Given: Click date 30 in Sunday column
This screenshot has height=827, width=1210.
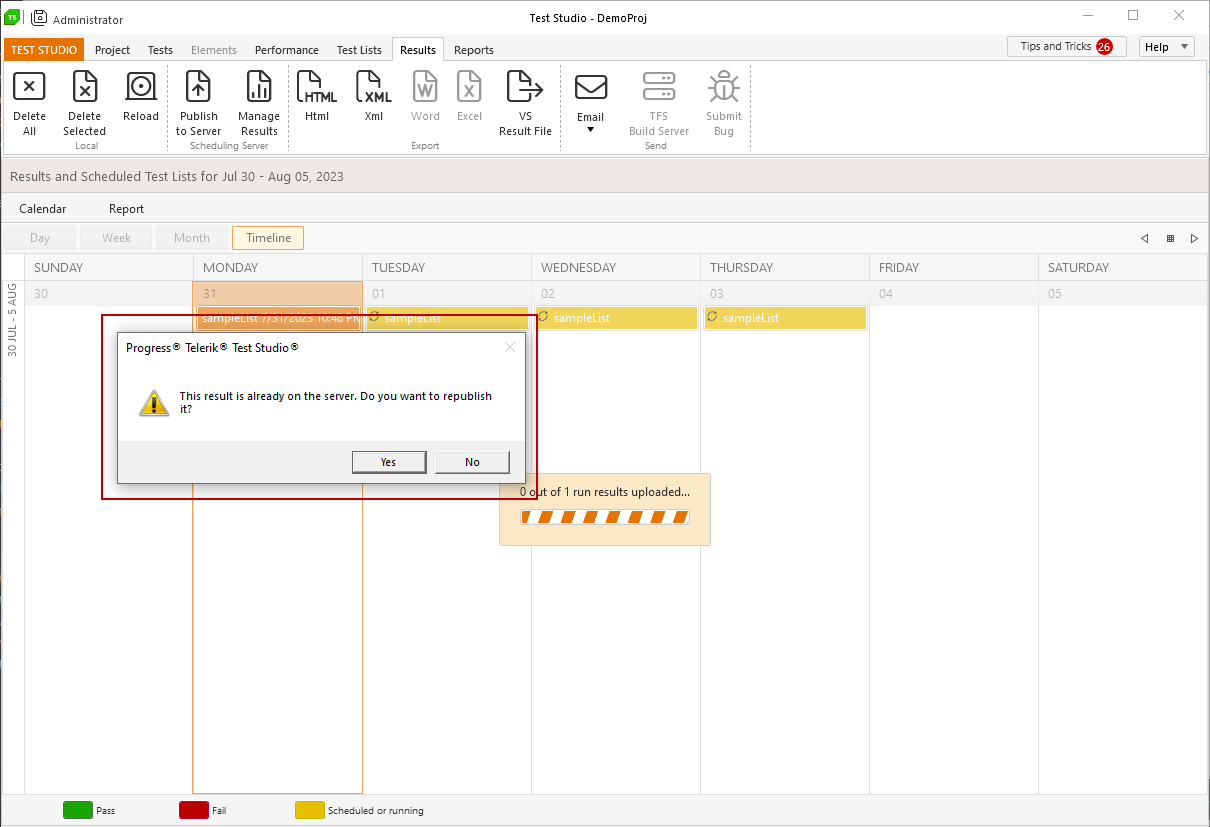Looking at the screenshot, I should click(41, 294).
